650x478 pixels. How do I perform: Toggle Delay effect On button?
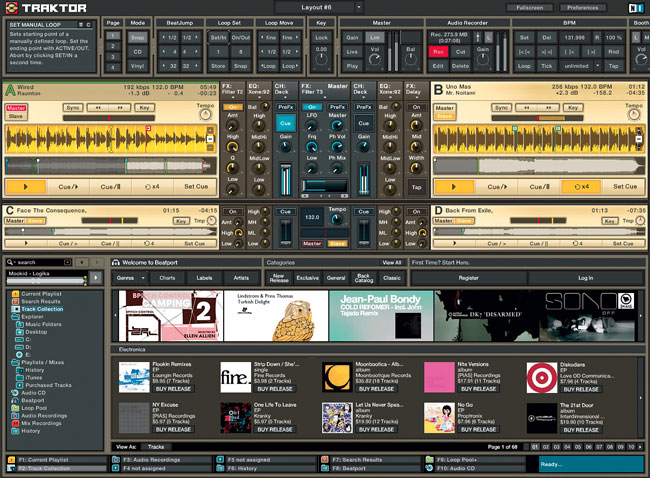click(x=416, y=107)
